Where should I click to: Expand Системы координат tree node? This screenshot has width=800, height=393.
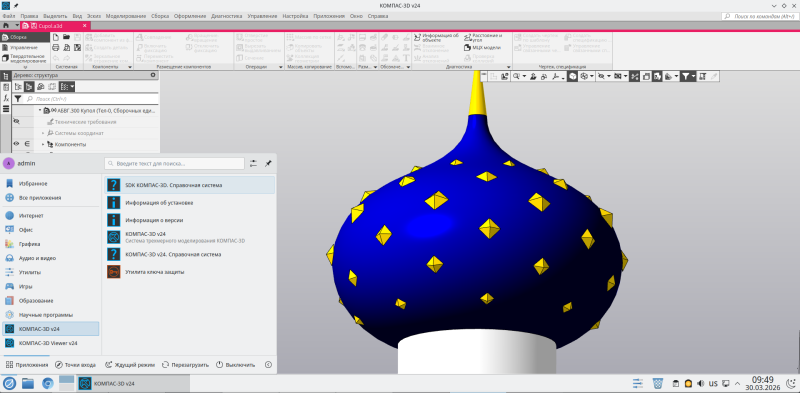click(43, 133)
